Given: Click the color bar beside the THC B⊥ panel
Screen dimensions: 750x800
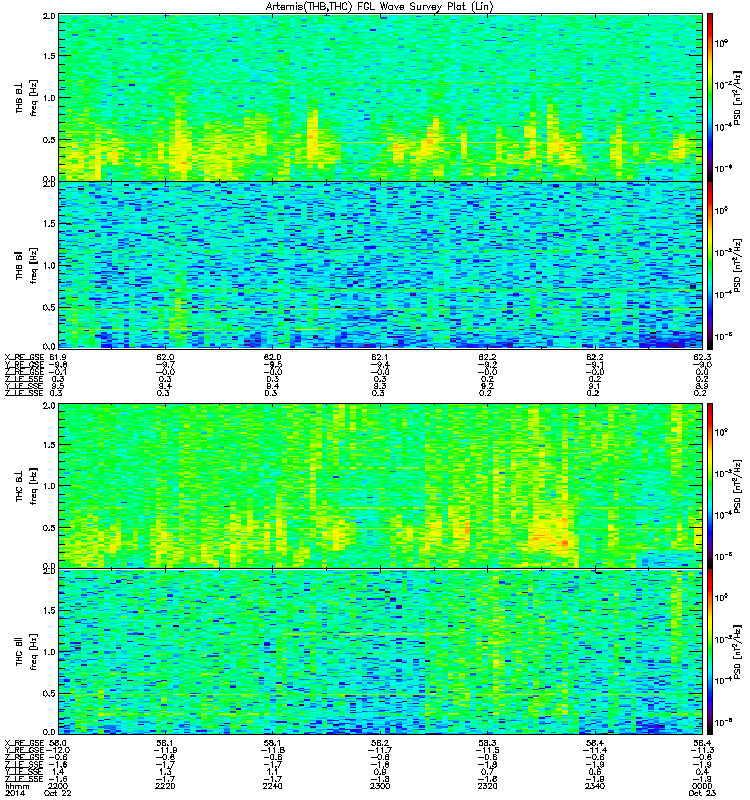Looking at the screenshot, I should (x=710, y=486).
